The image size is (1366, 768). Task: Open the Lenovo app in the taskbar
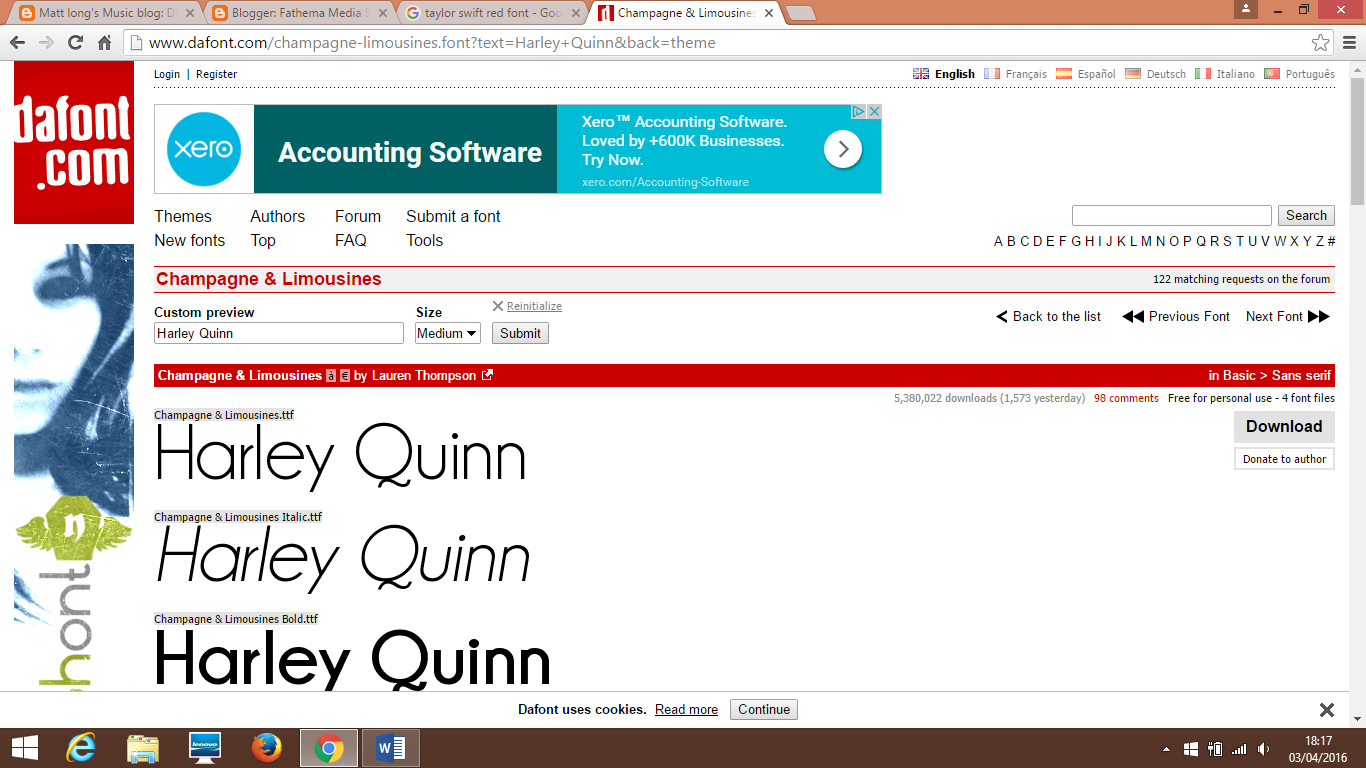[x=205, y=748]
